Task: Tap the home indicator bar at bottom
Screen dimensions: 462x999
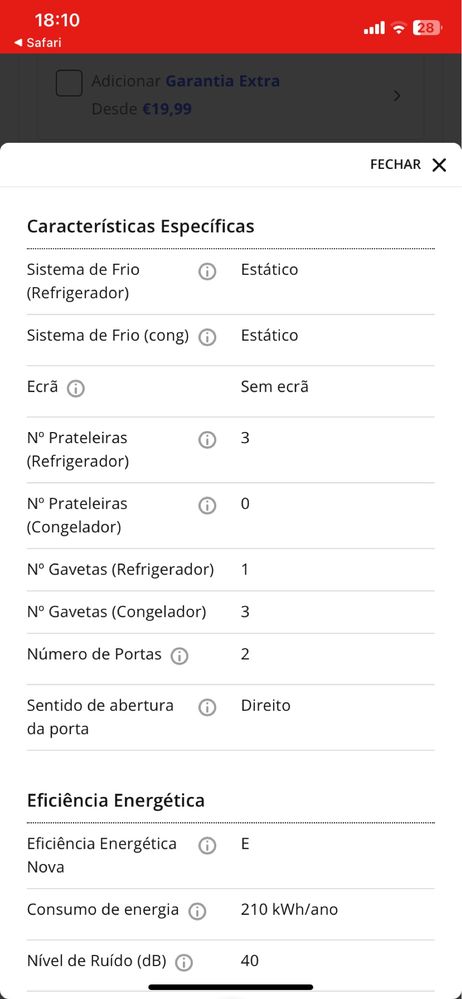Action: point(231,988)
